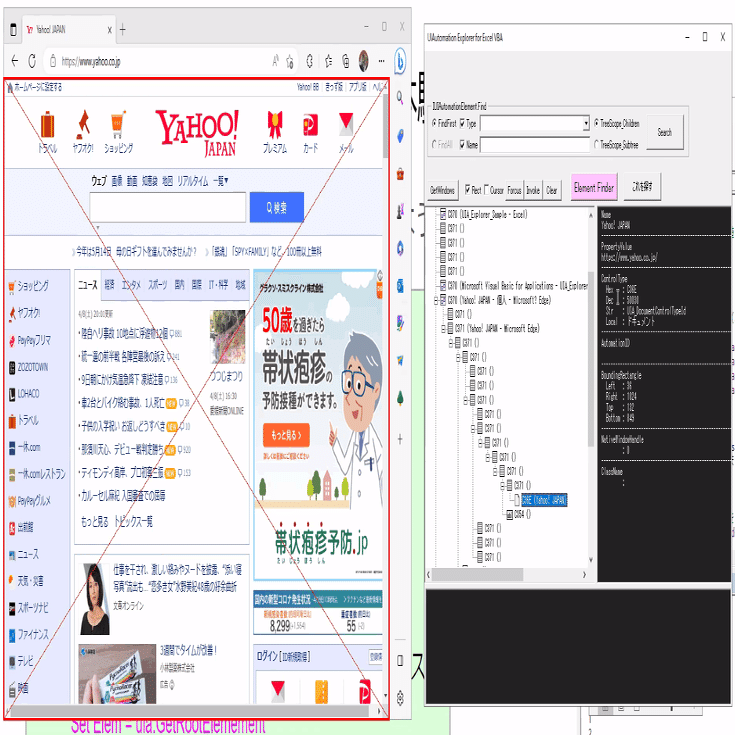Open the Edge favorites list icon
The width and height of the screenshot is (735, 735).
click(x=329, y=61)
